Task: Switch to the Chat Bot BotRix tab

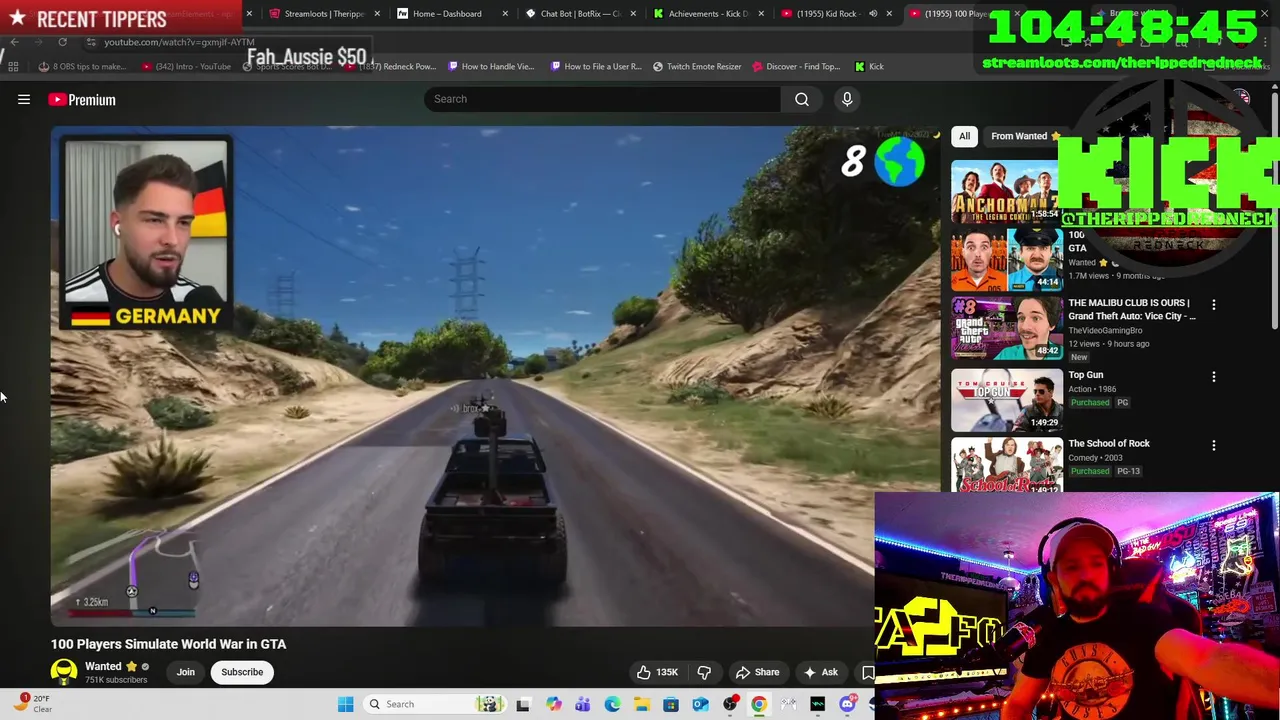Action: (x=580, y=14)
